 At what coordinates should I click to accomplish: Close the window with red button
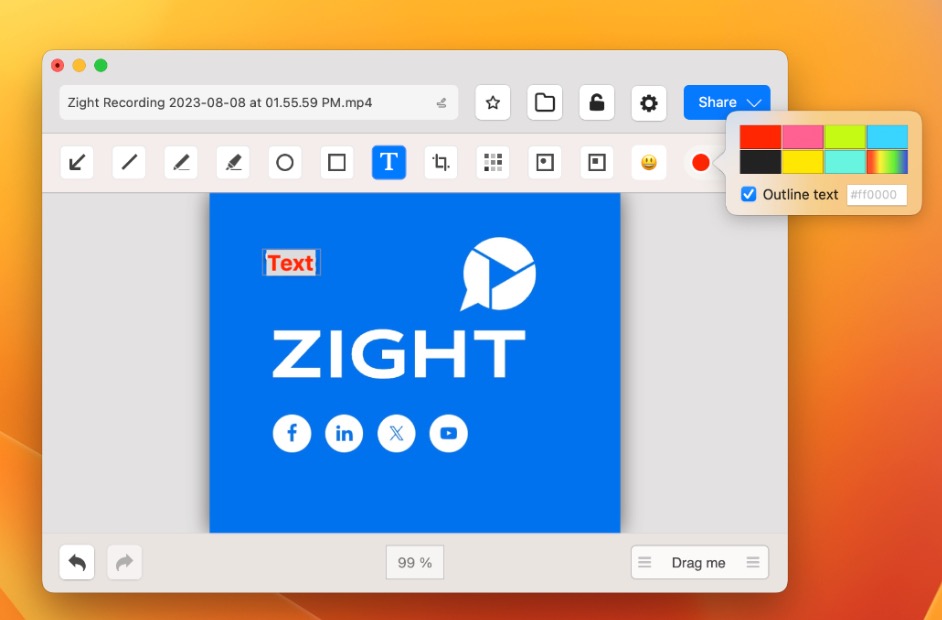pos(58,65)
